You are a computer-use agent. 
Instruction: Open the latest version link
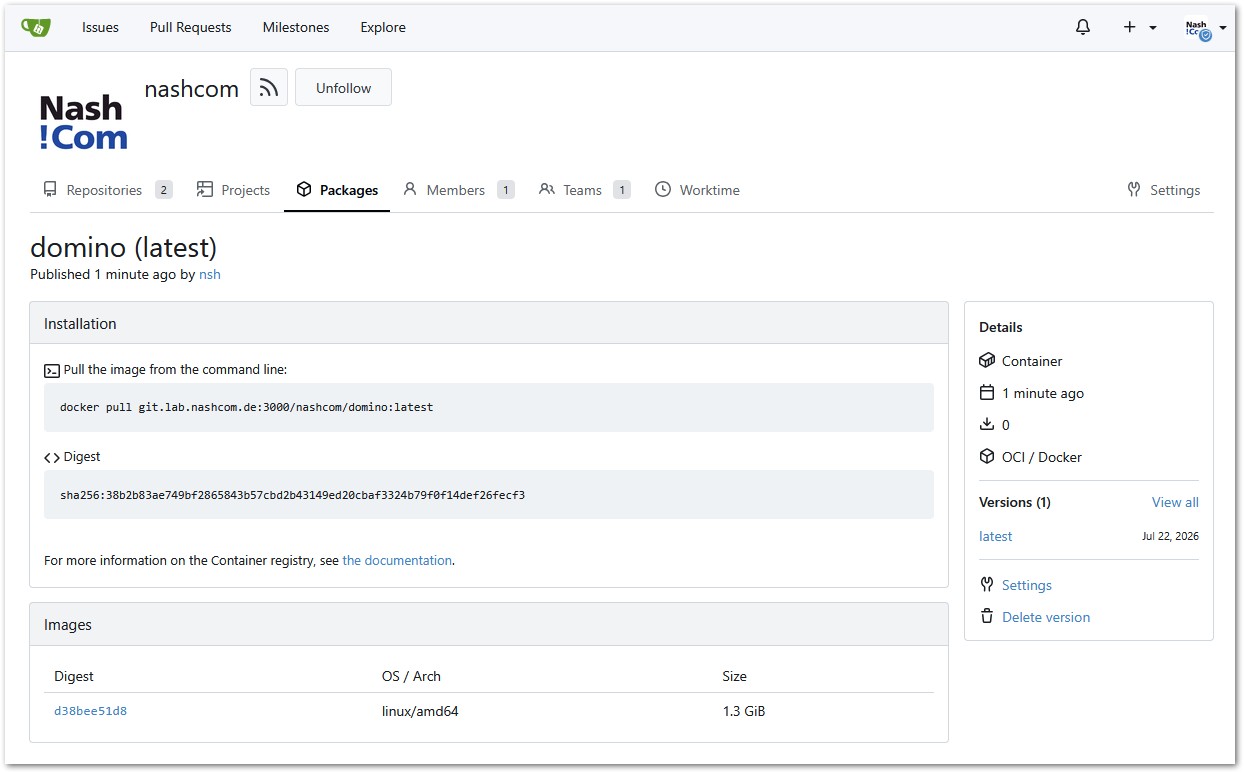995,536
